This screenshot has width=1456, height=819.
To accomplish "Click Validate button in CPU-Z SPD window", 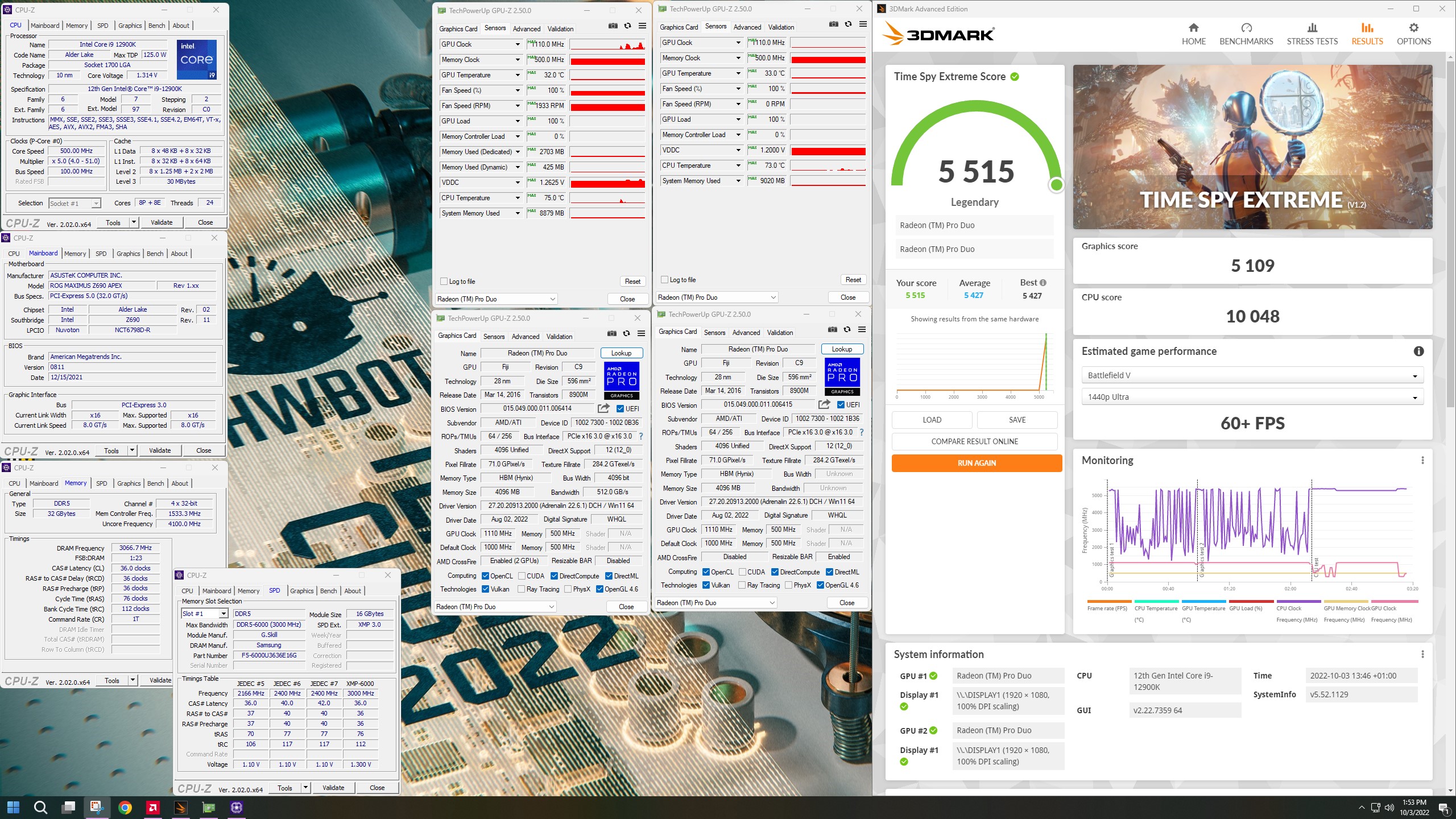I will [333, 788].
